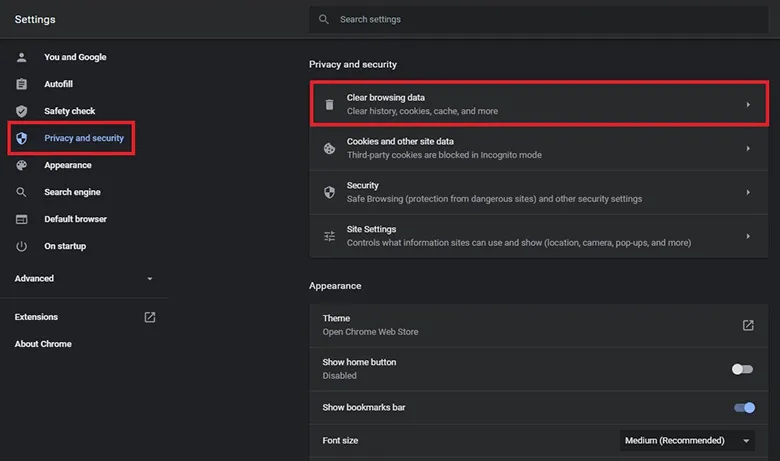Click the On startup power icon
This screenshot has height=461, width=780.
(21, 246)
